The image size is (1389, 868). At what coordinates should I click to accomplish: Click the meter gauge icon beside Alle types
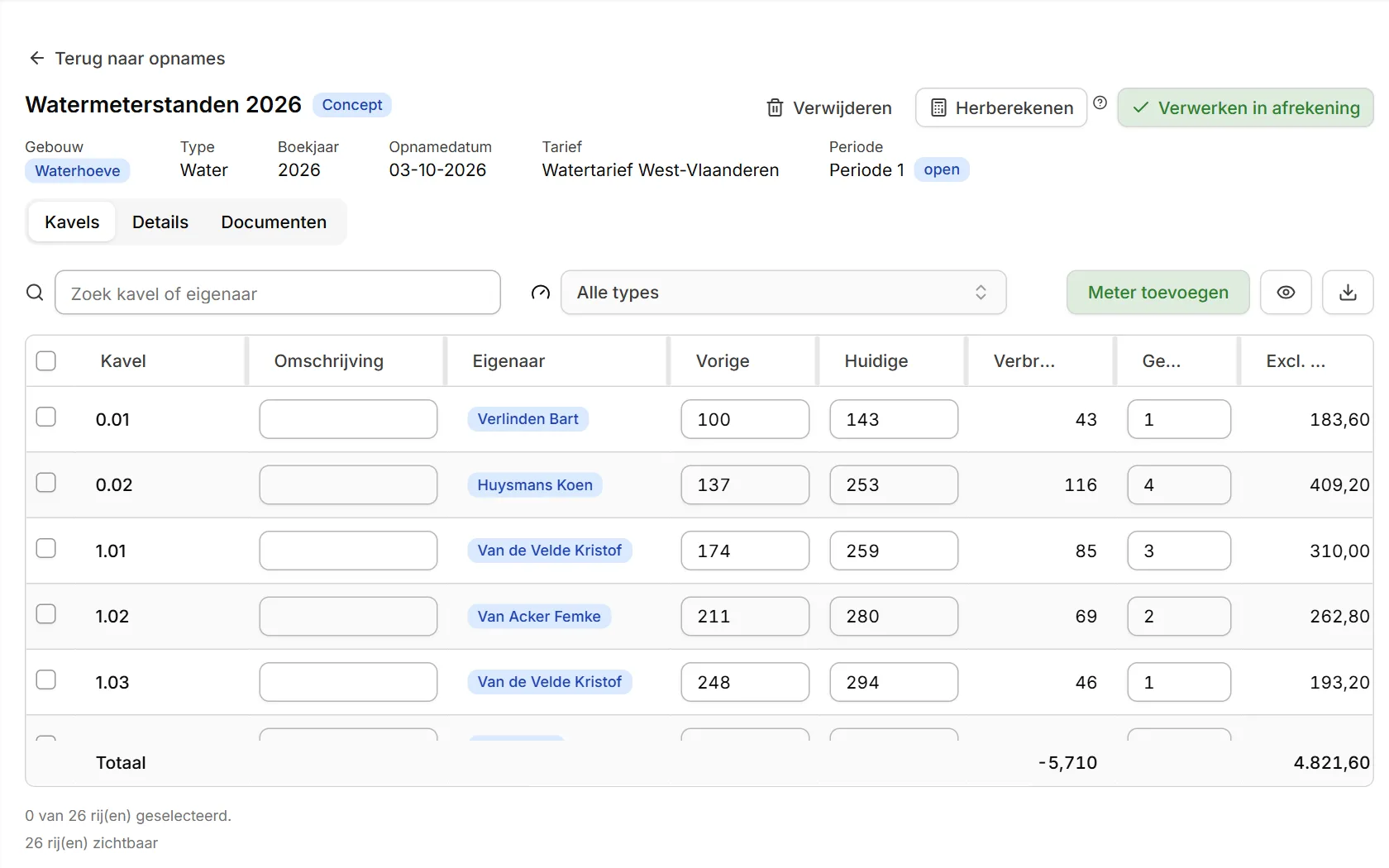tap(541, 293)
